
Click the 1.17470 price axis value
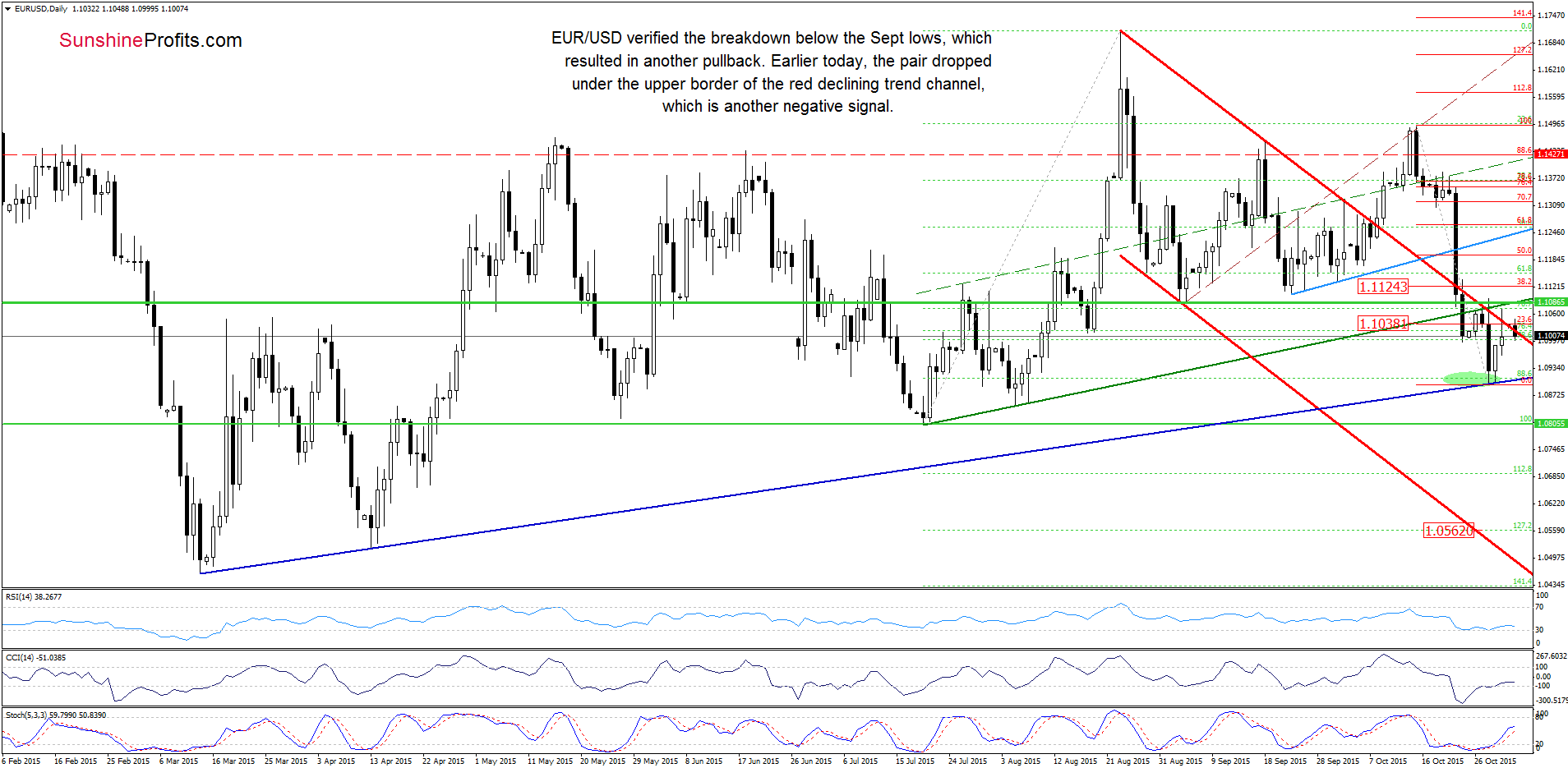click(1551, 15)
